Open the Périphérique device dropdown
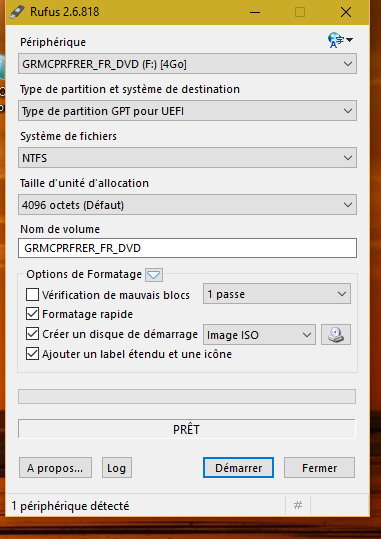Screen dimensions: 381x539 [187, 64]
